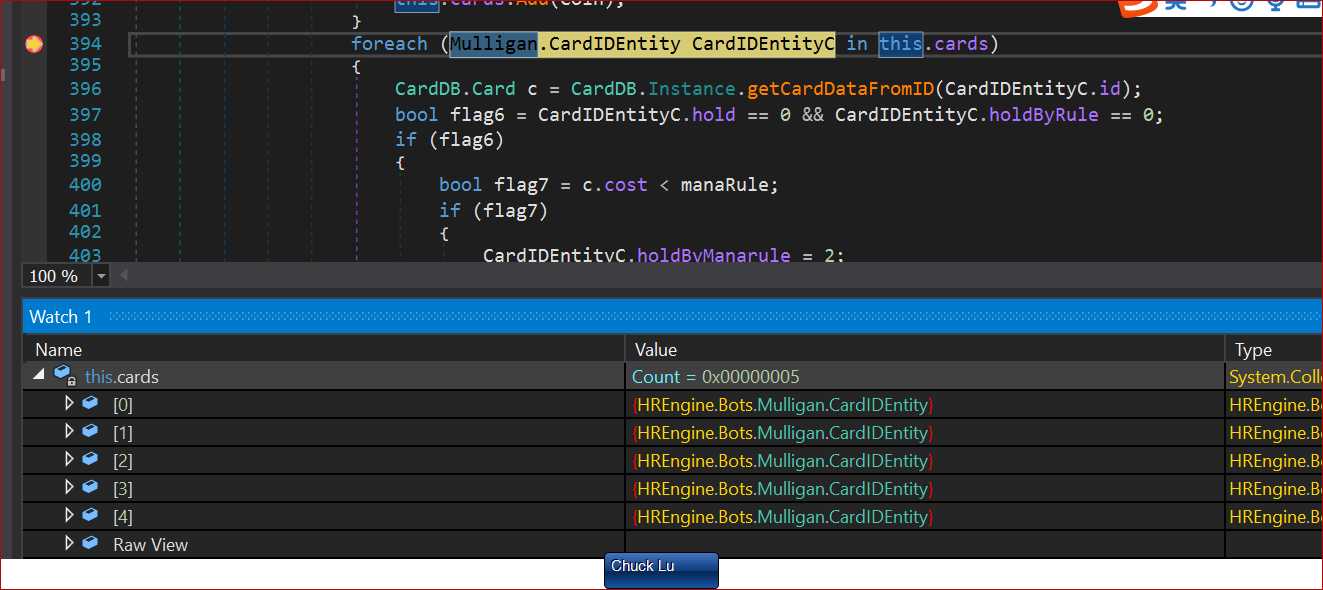
Task: Collapse the this.cards watch entry
Action: point(39,374)
